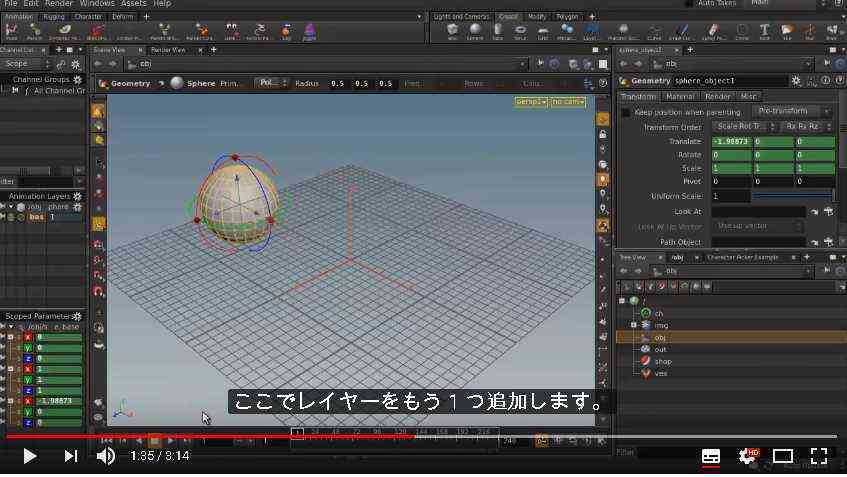Open the Assets menu
847x477 pixels.
[133, 3]
